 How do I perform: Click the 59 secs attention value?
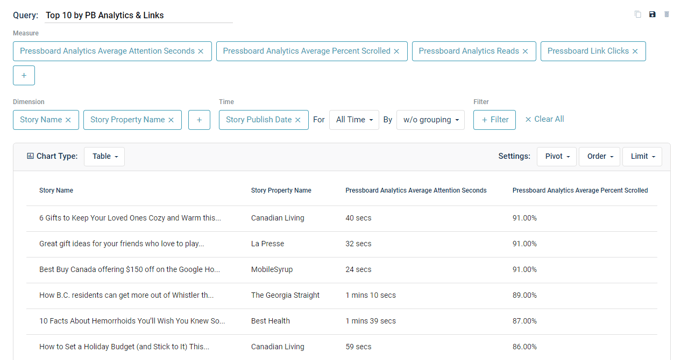pos(358,346)
